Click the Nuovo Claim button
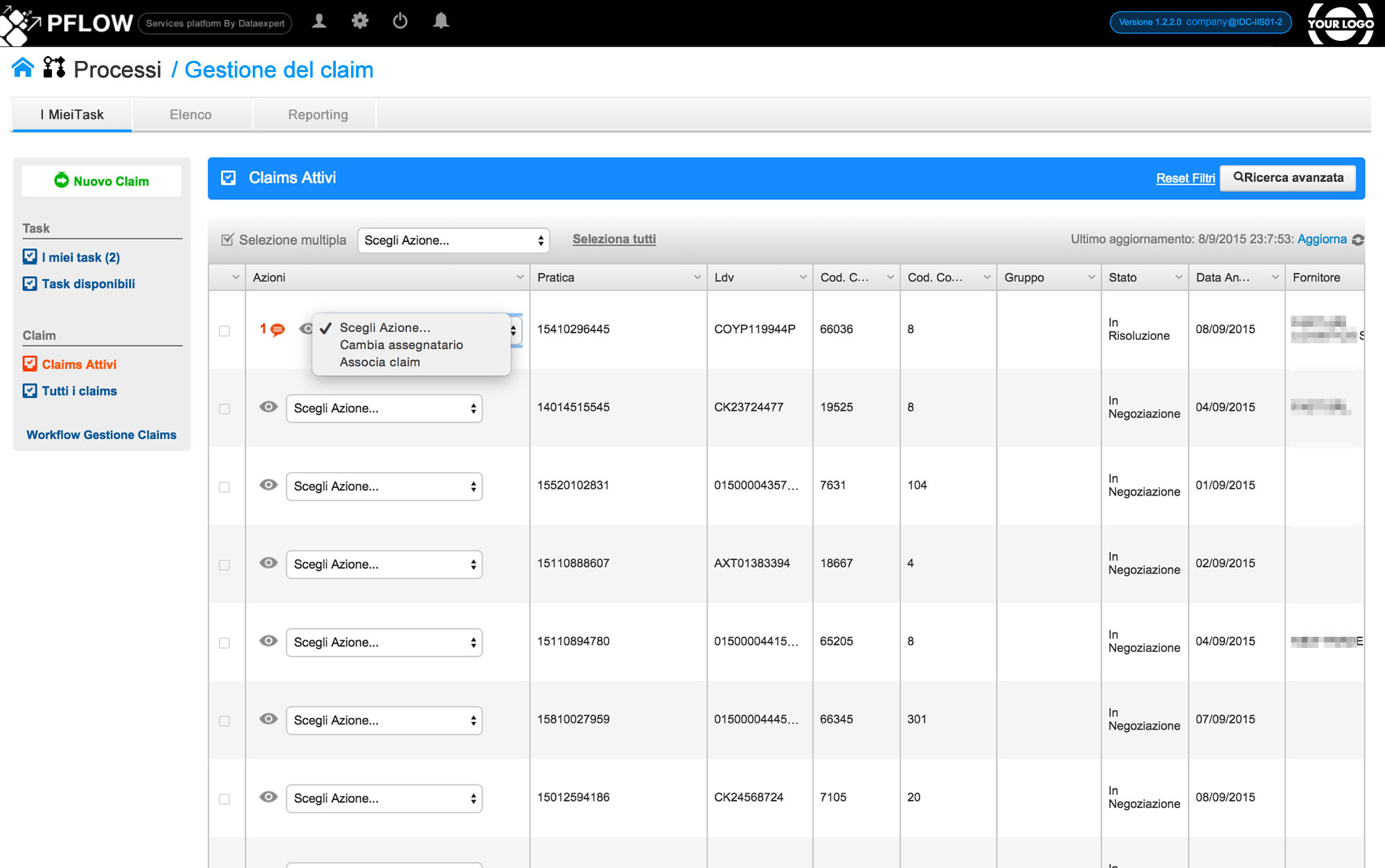This screenshot has width=1385, height=868. (x=102, y=181)
